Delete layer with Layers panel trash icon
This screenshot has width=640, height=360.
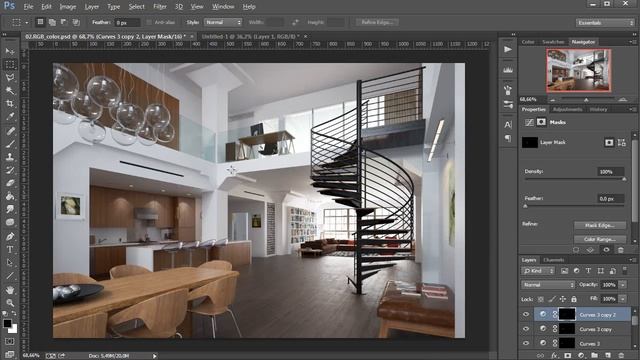[621, 356]
